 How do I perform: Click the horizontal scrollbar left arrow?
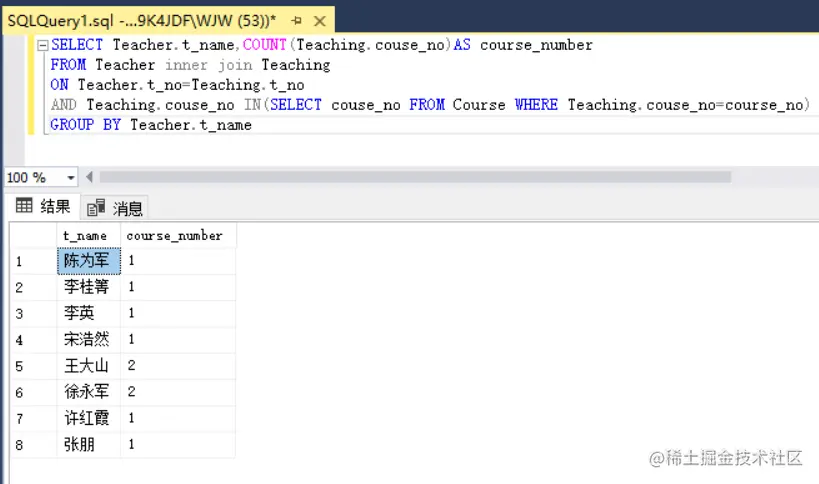(89, 178)
